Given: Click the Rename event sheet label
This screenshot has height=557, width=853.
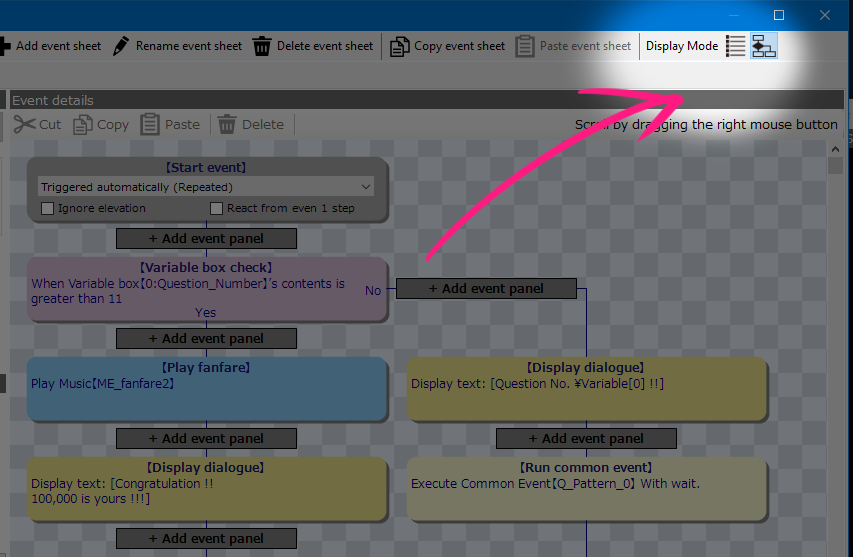Looking at the screenshot, I should [x=189, y=46].
